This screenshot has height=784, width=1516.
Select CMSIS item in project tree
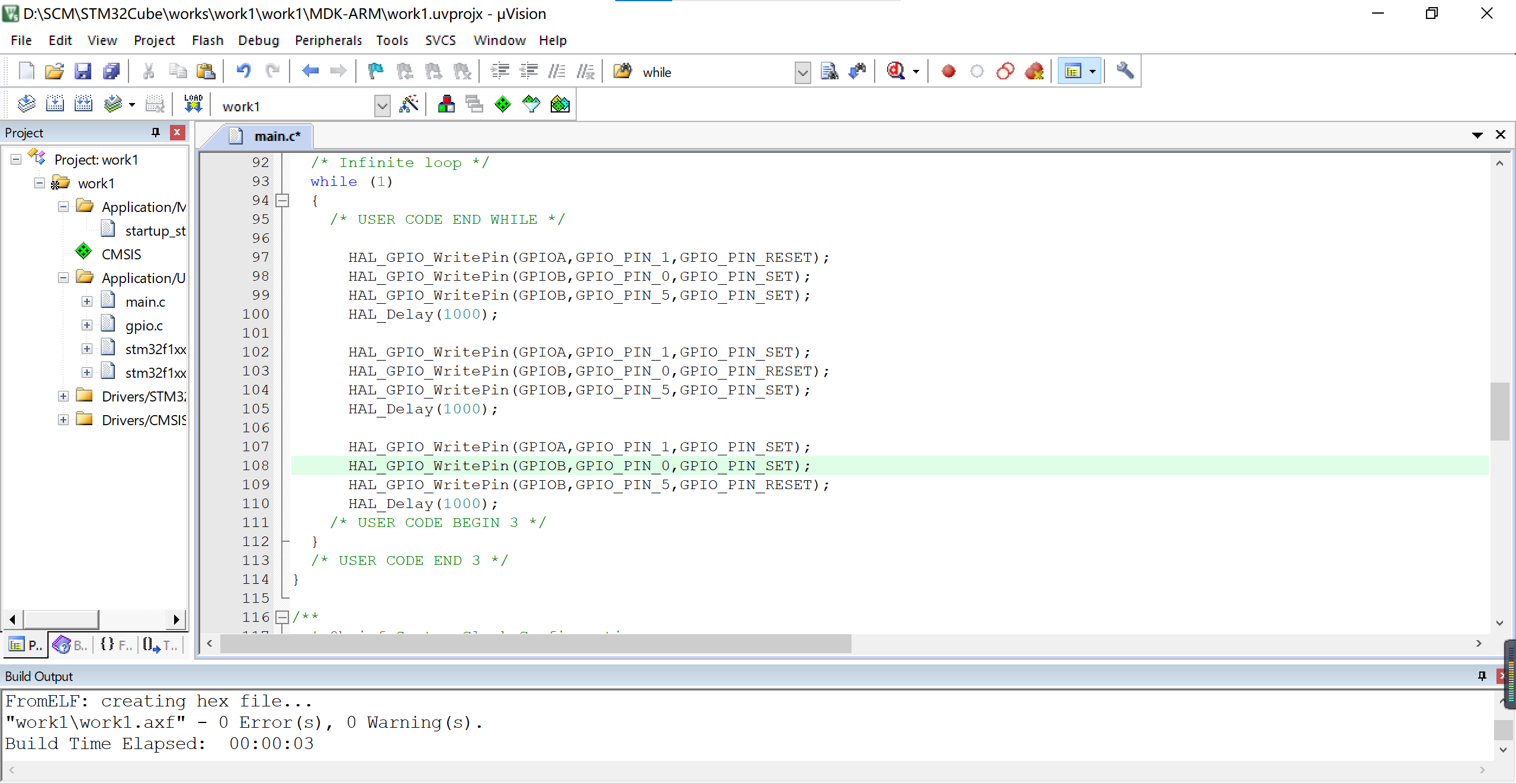(121, 254)
